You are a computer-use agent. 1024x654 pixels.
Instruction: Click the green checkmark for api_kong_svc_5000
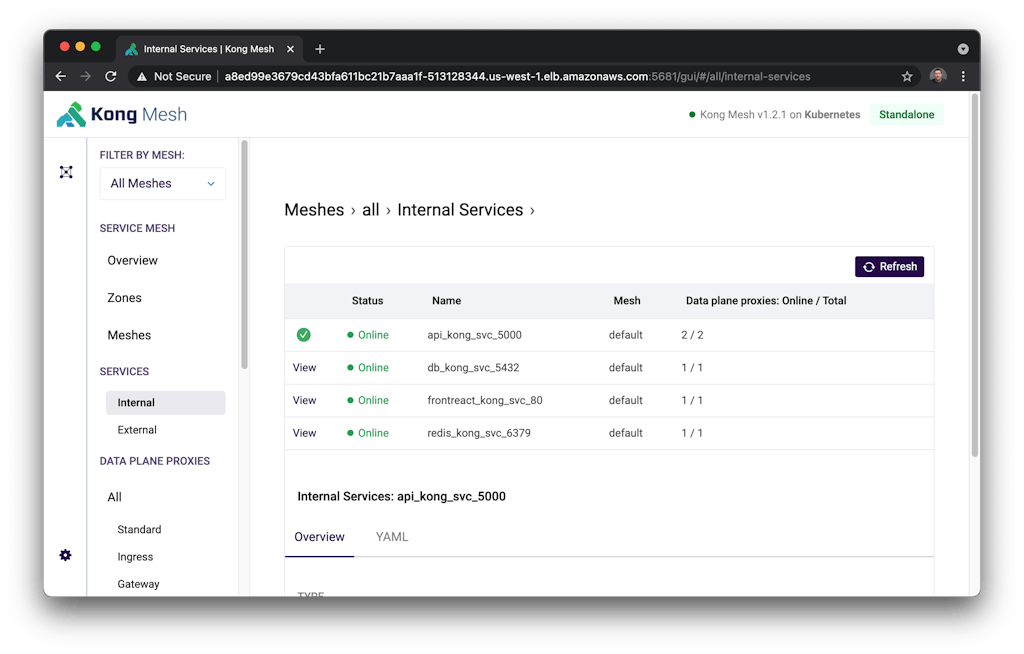[304, 335]
